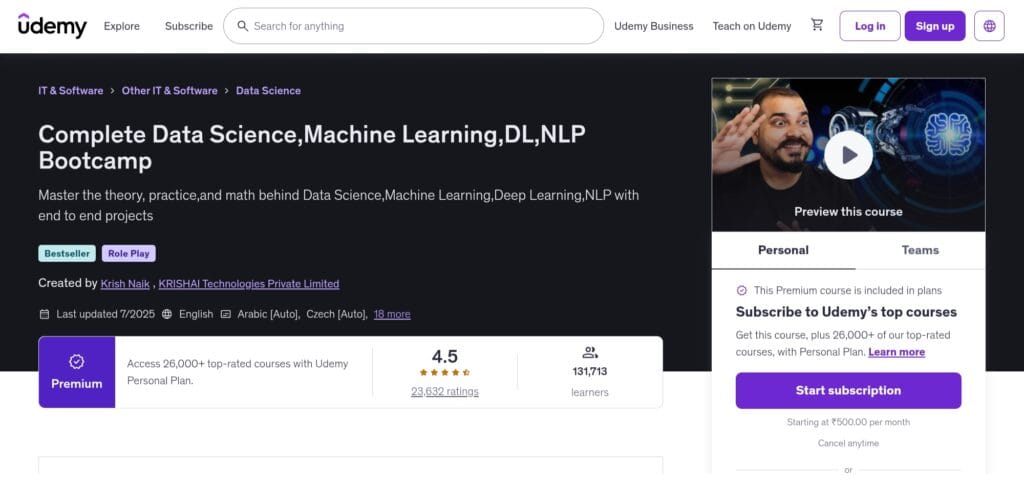Click the globe icon beside English
The width and height of the screenshot is (1024, 481).
(167, 314)
